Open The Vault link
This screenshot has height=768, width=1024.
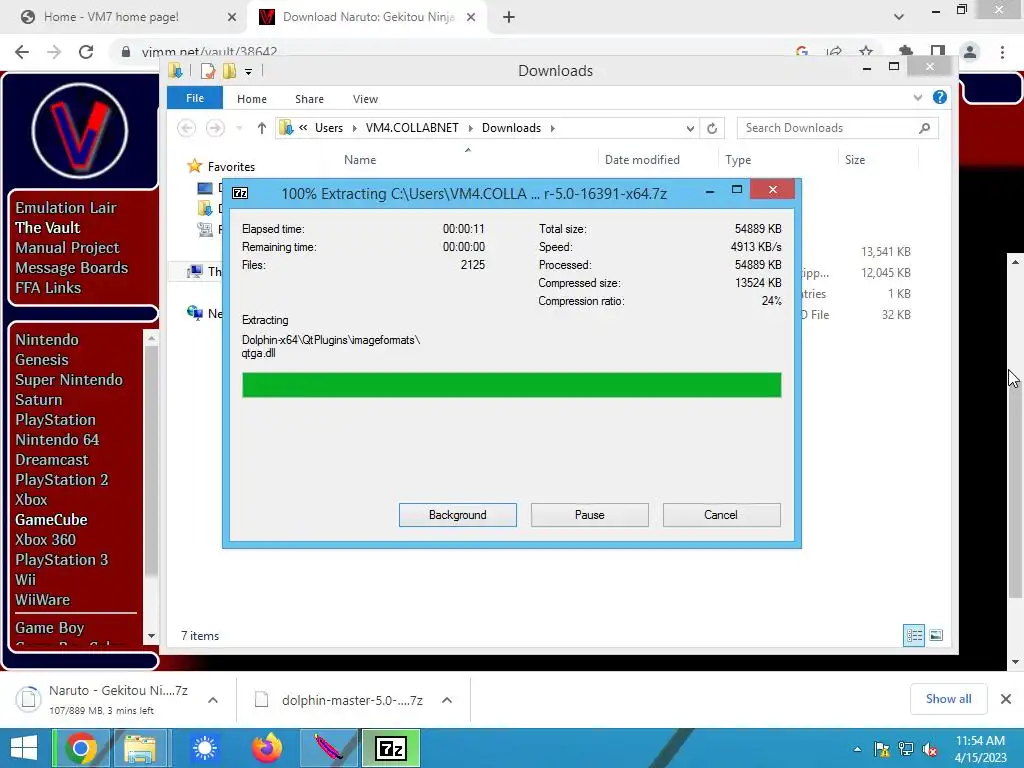(48, 227)
